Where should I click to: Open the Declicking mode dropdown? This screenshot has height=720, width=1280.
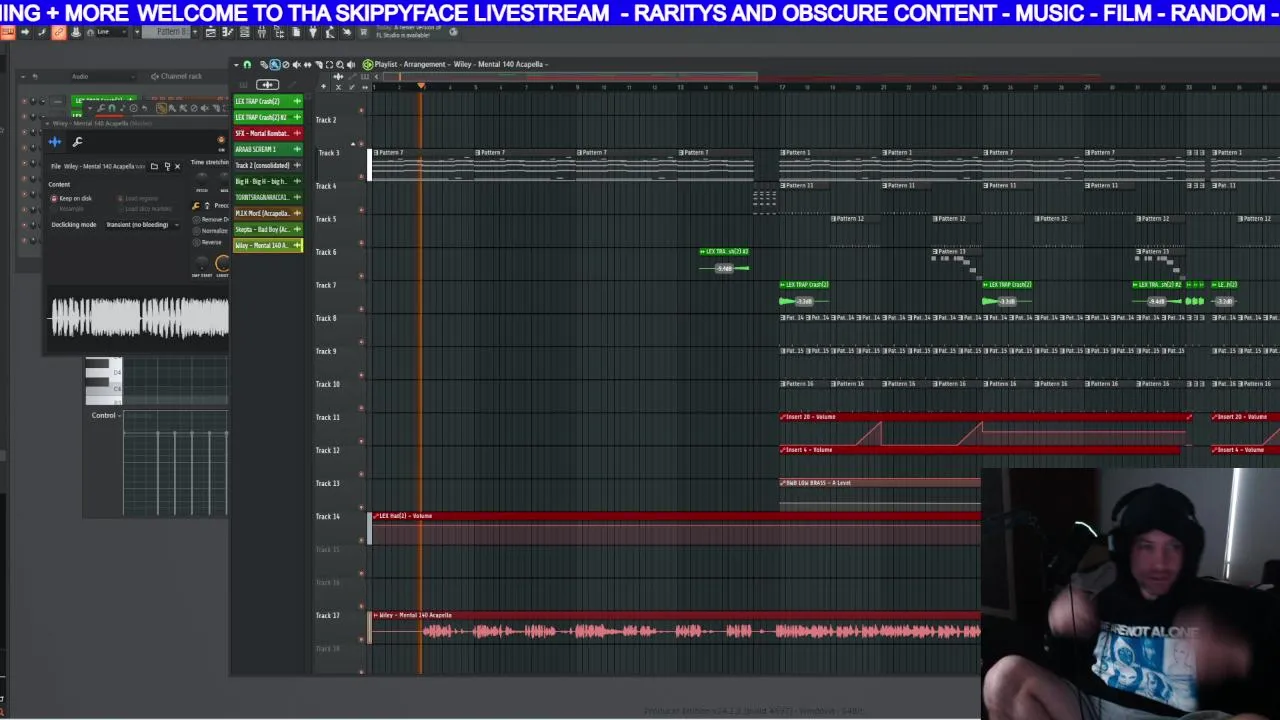click(142, 225)
